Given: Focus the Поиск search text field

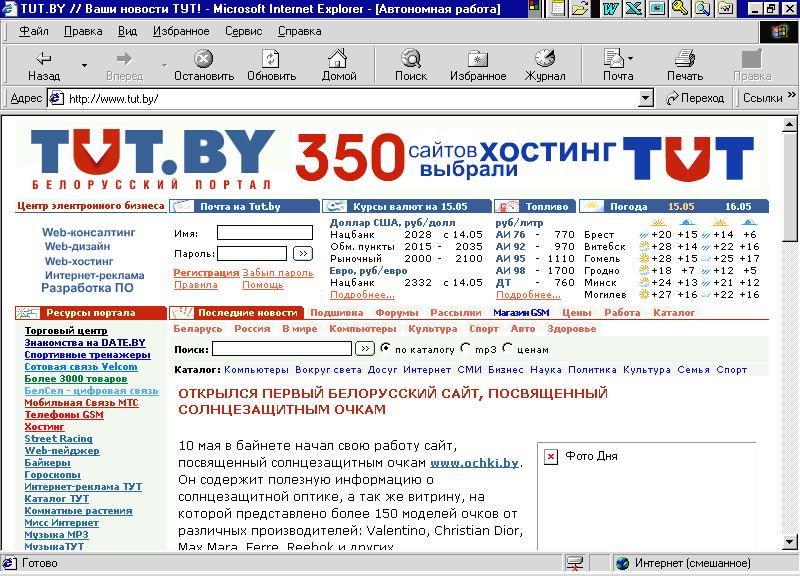Looking at the screenshot, I should (x=282, y=348).
